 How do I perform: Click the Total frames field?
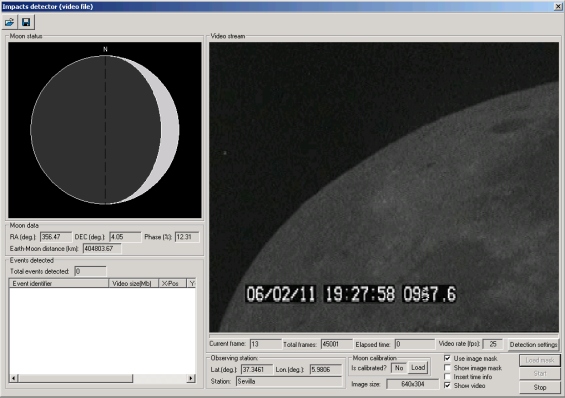pyautogui.click(x=336, y=344)
